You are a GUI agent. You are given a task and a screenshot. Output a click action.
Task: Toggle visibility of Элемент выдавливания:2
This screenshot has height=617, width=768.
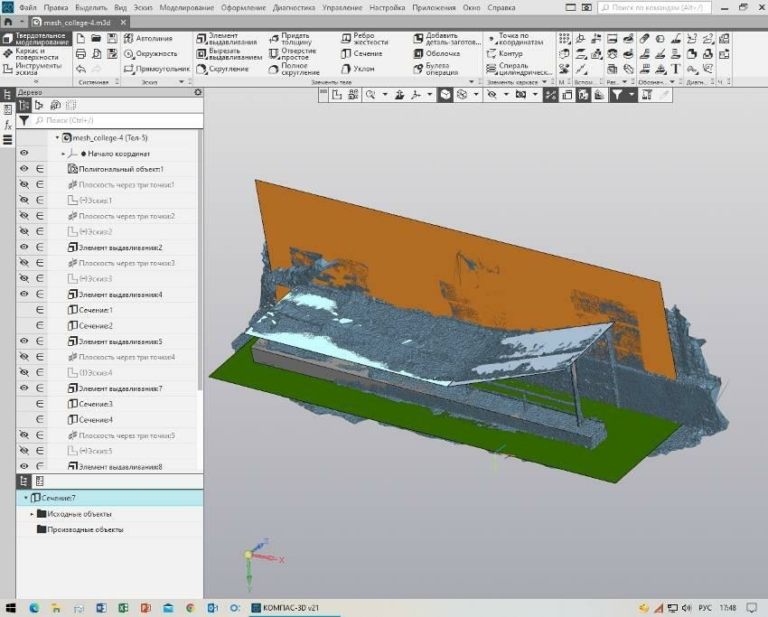pos(23,247)
